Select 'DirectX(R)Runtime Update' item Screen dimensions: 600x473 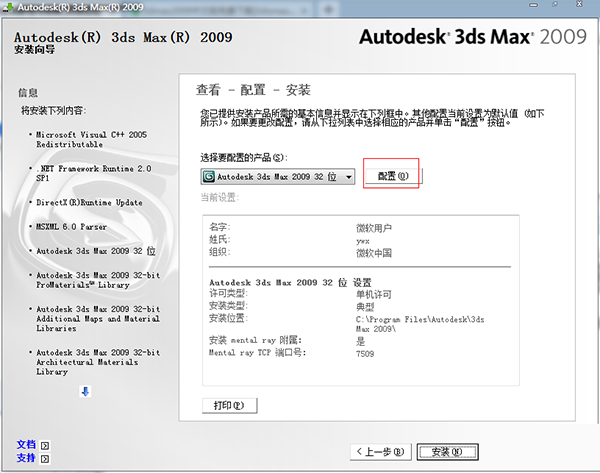pyautogui.click(x=89, y=202)
